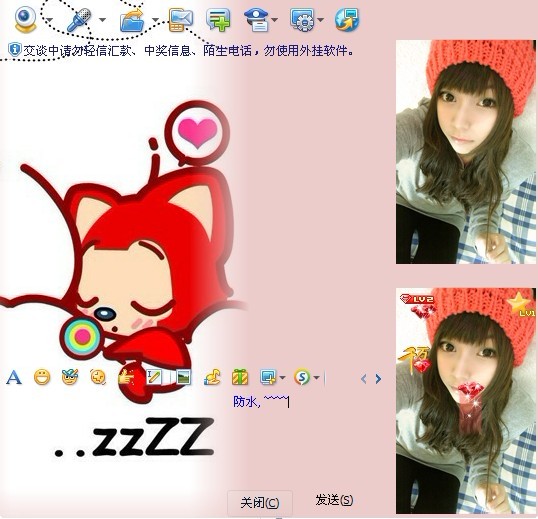Image resolution: width=538 pixels, height=519 pixels.
Task: Send SMS with the phone mail icon
Action: click(181, 20)
